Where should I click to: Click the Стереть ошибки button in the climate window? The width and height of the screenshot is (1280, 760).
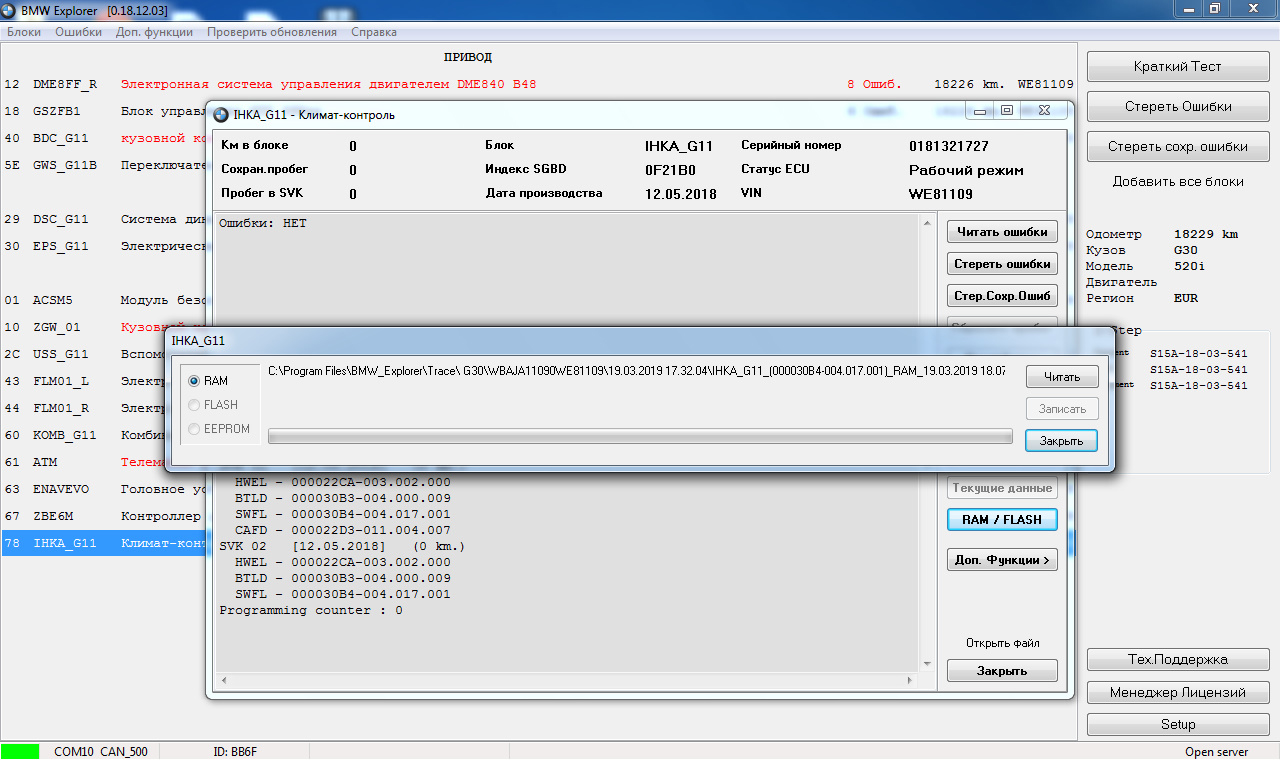coord(1002,264)
